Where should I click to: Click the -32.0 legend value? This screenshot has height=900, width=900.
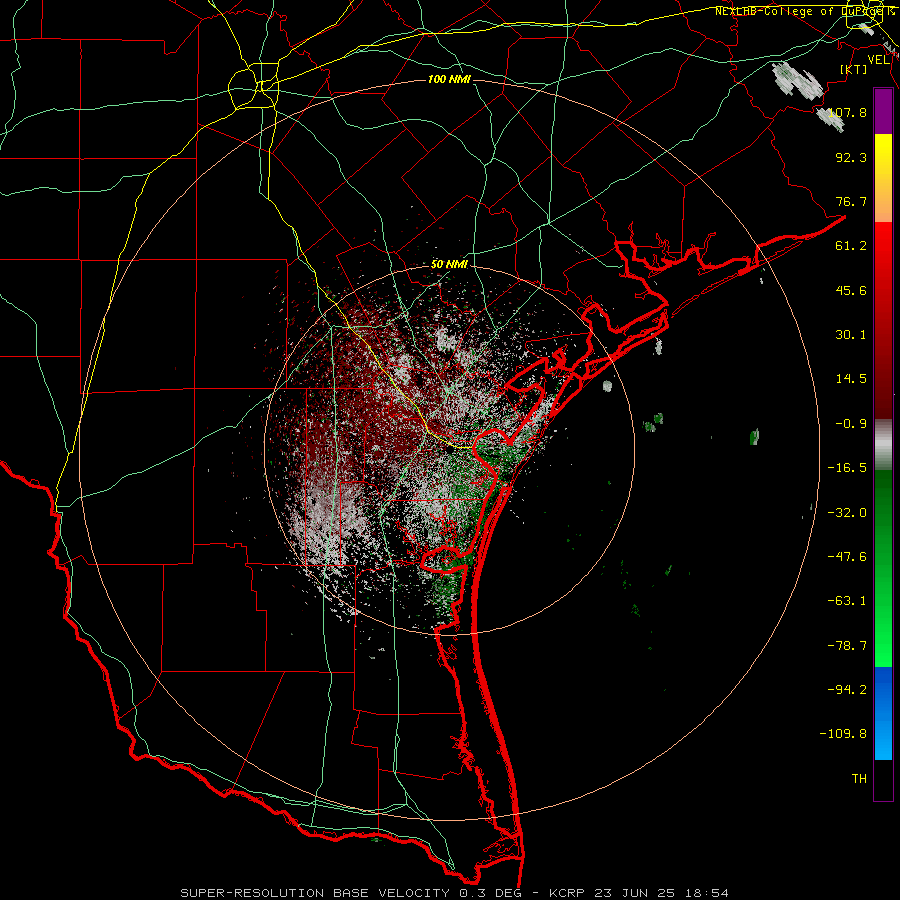click(x=847, y=513)
